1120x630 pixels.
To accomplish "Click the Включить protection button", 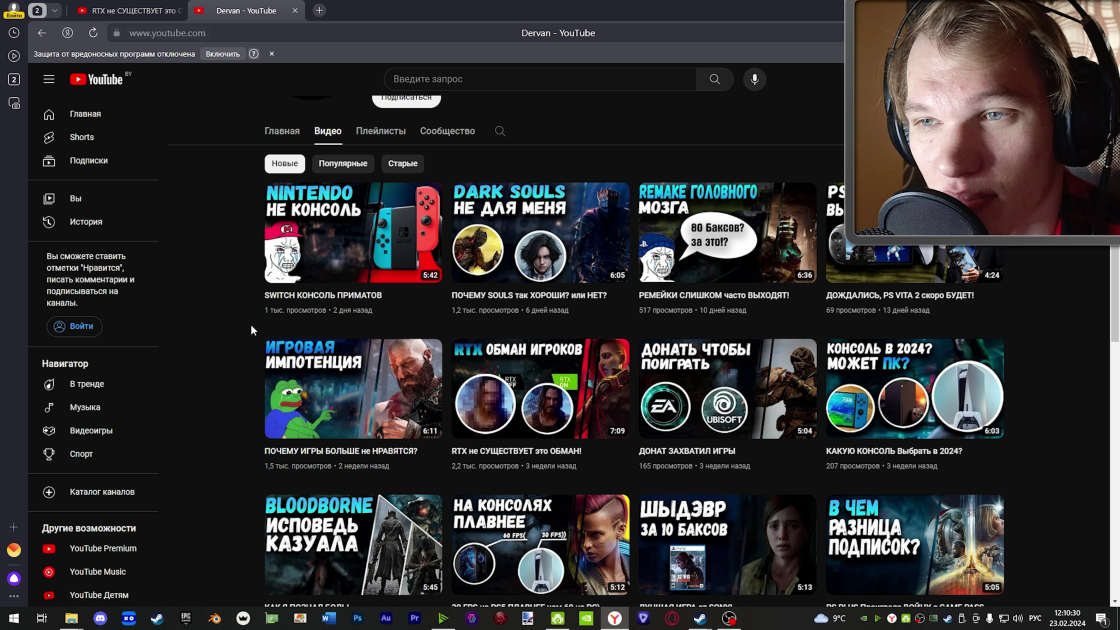I will 223,54.
